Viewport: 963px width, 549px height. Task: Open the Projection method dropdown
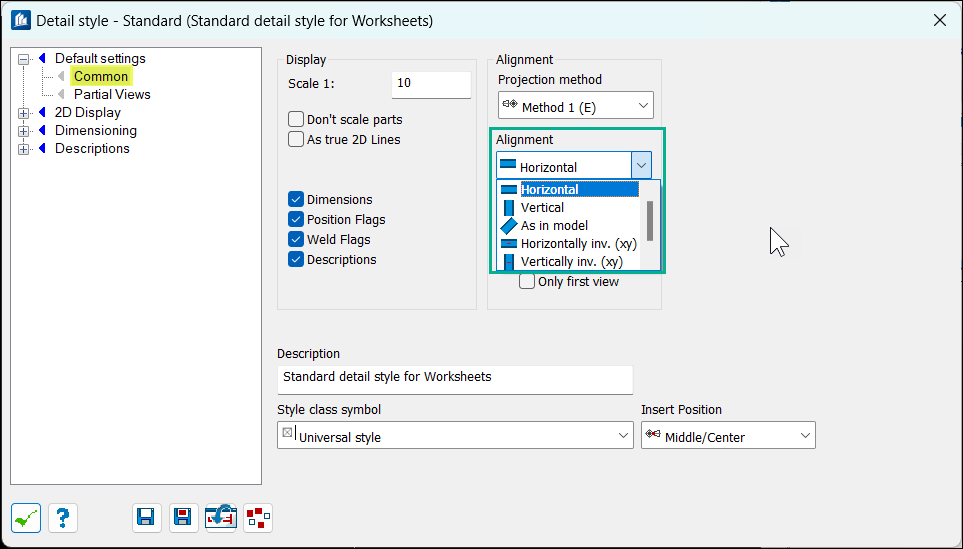coord(575,106)
